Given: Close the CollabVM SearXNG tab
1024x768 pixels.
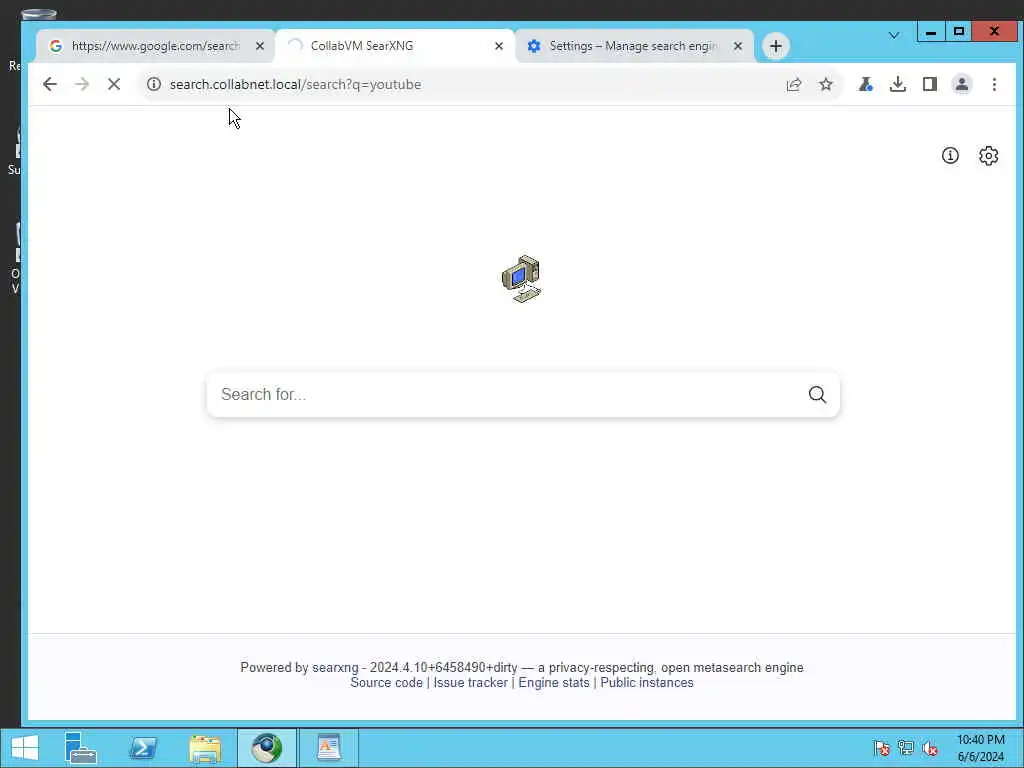Looking at the screenshot, I should (498, 46).
